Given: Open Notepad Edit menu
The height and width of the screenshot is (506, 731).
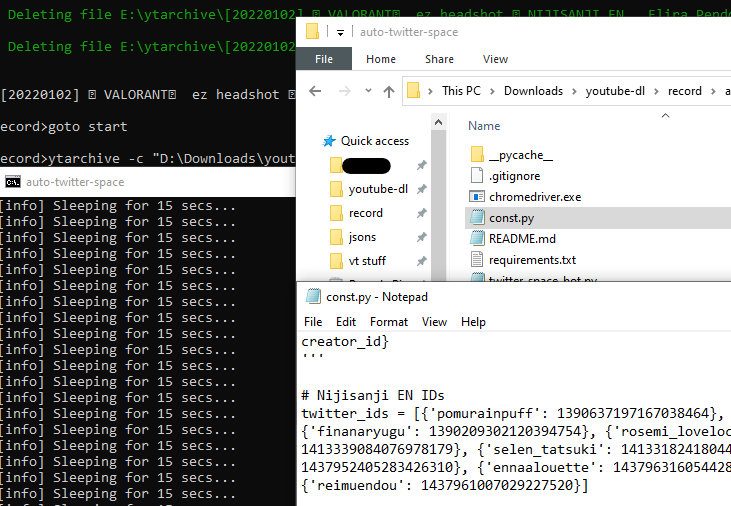Looking at the screenshot, I should 345,322.
